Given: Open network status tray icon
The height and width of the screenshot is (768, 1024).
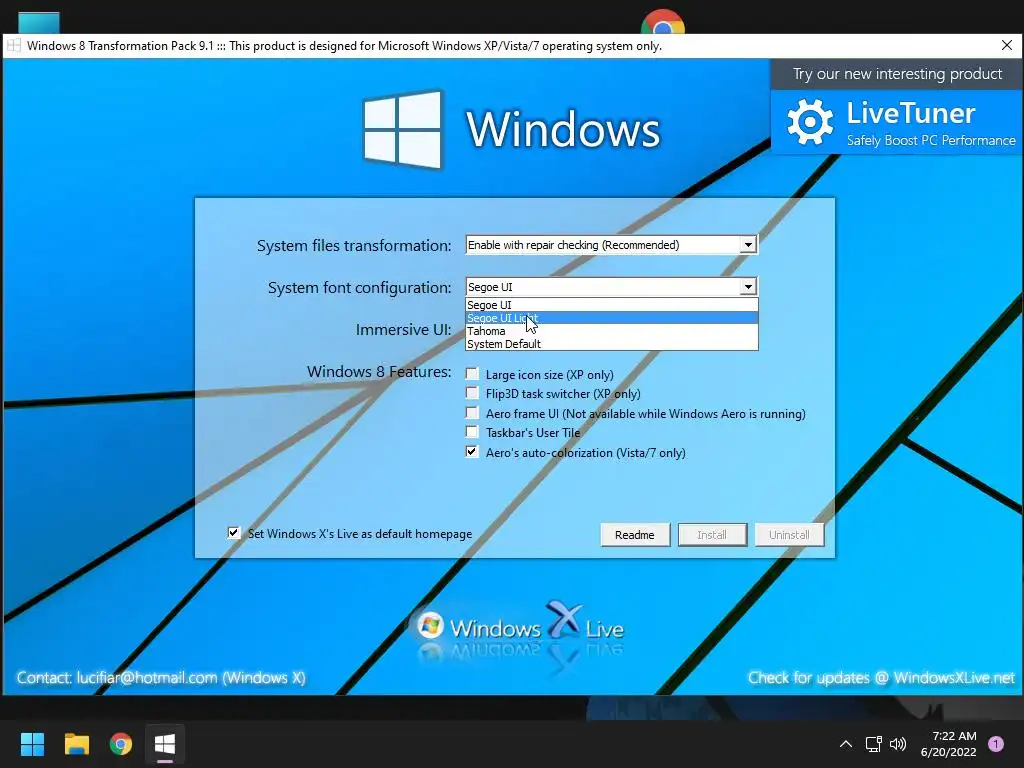Looking at the screenshot, I should 873,744.
